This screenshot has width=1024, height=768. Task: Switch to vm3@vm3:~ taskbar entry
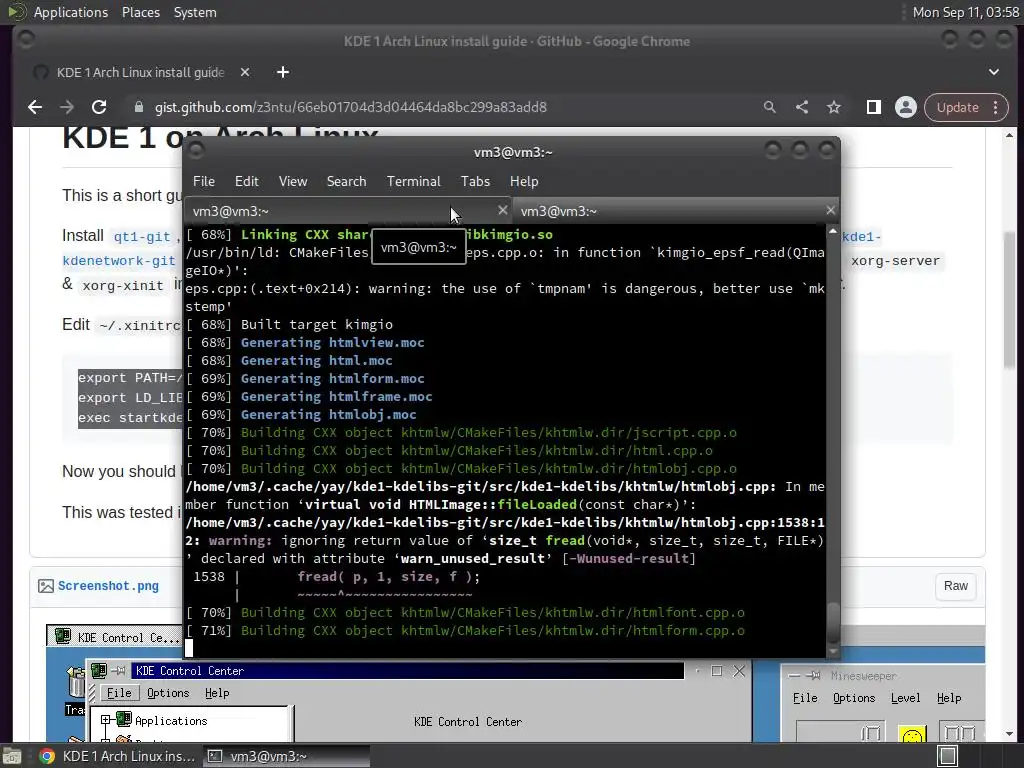tap(286, 756)
